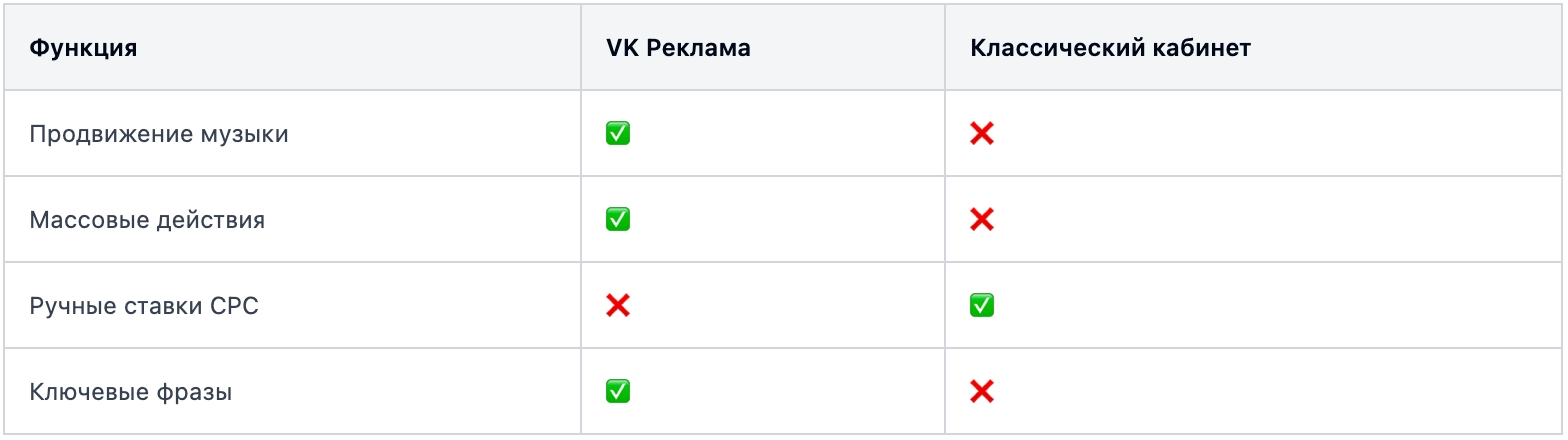This screenshot has width=1568, height=440.
Task: Click the Ключевые фразы row label
Action: point(131,392)
